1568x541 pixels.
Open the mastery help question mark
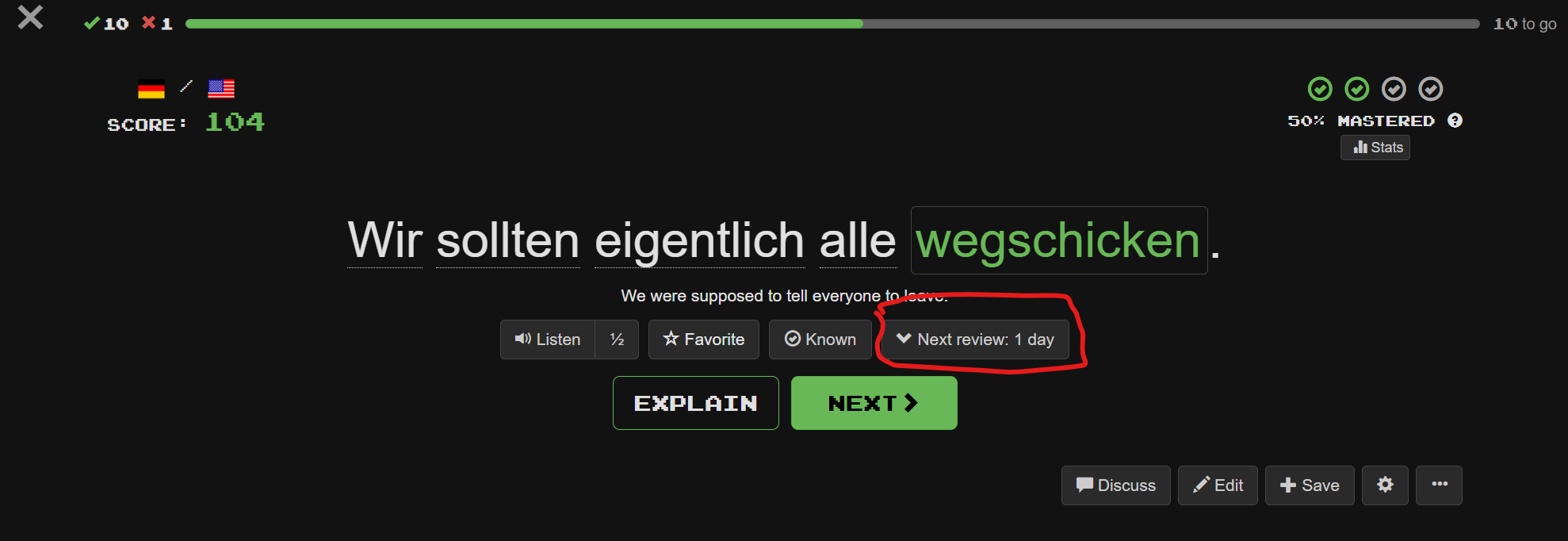pyautogui.click(x=1455, y=121)
